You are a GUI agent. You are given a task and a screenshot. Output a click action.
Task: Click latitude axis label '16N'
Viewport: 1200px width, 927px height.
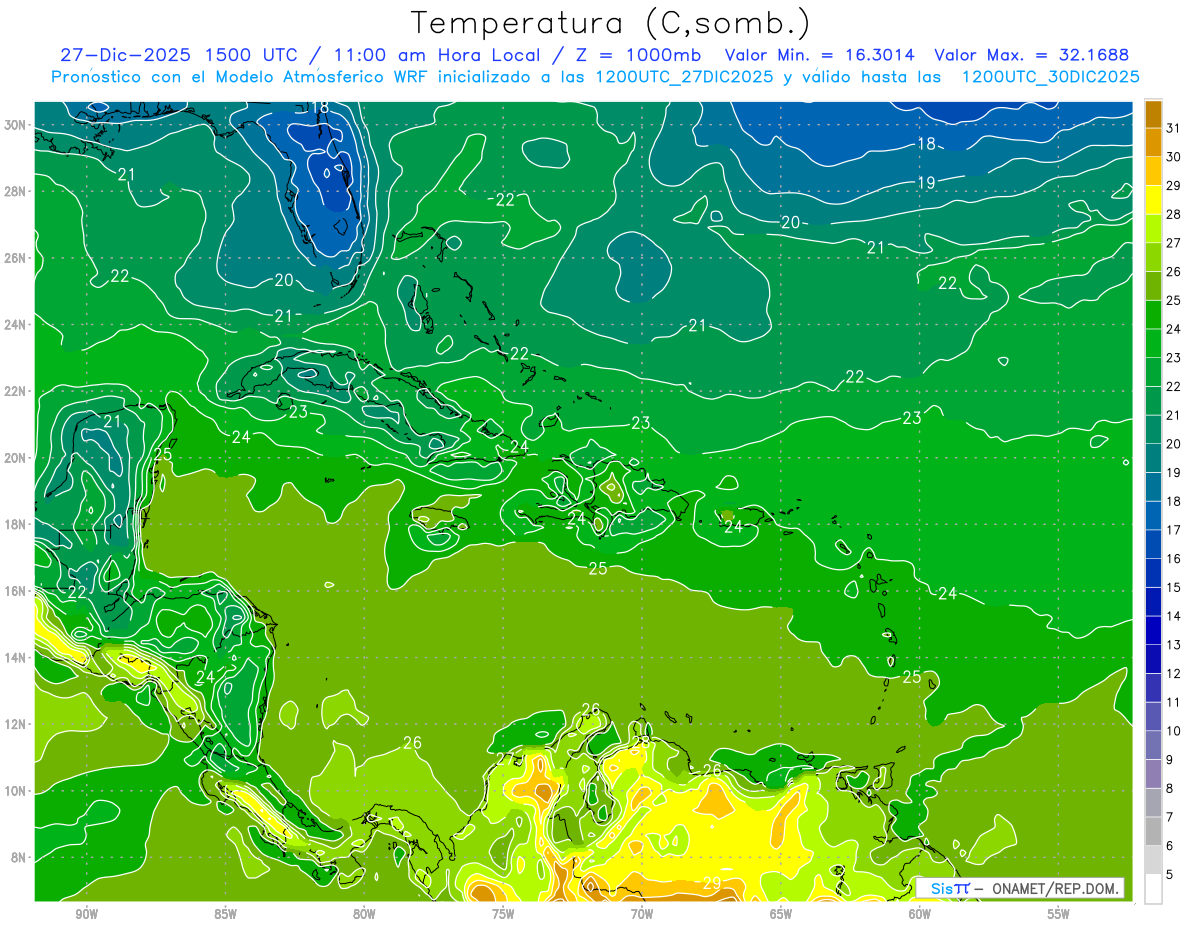[x=15, y=591]
